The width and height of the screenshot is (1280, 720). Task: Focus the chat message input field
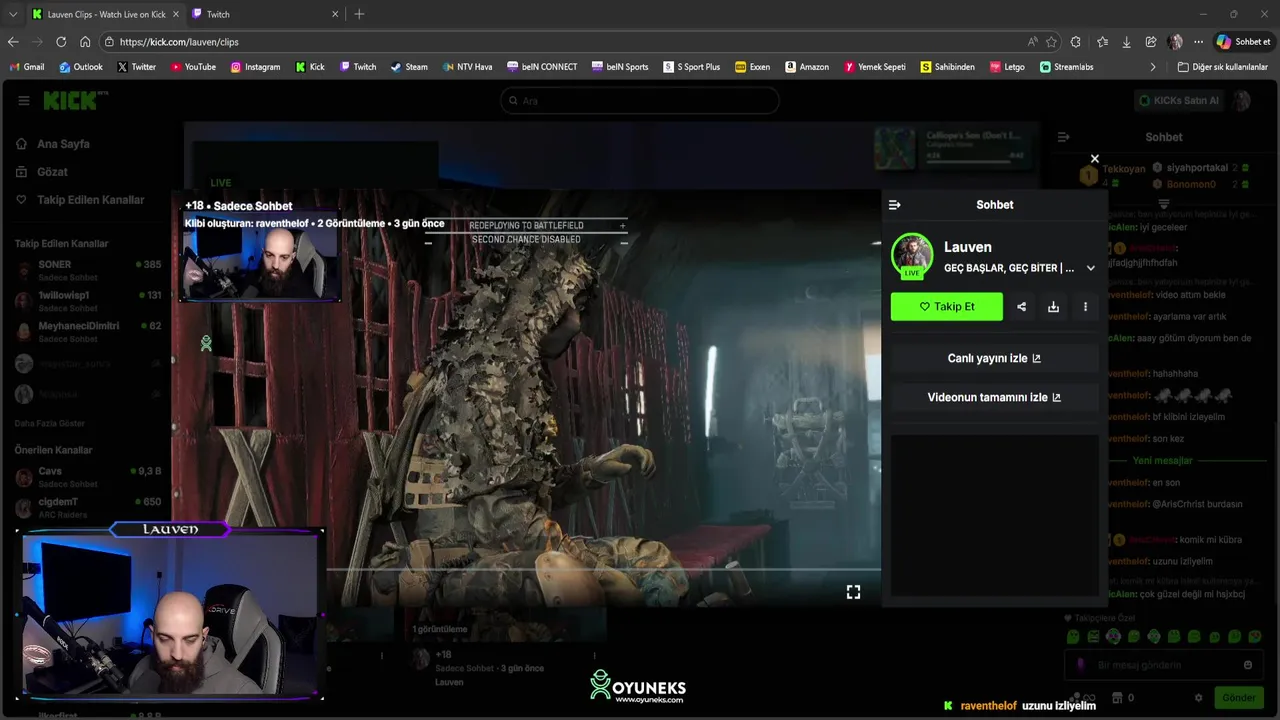click(1163, 665)
